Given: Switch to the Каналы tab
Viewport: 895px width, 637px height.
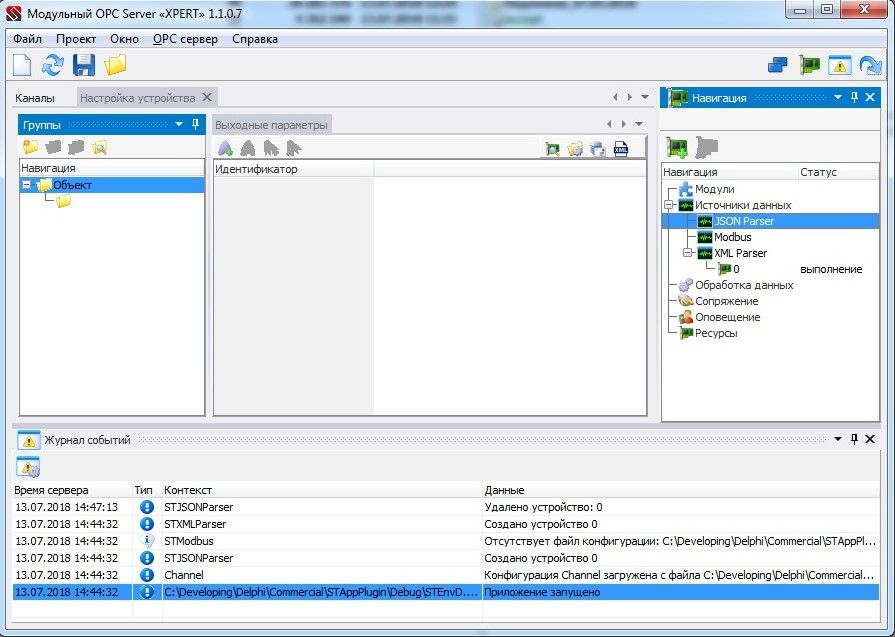Looking at the screenshot, I should (x=35, y=98).
